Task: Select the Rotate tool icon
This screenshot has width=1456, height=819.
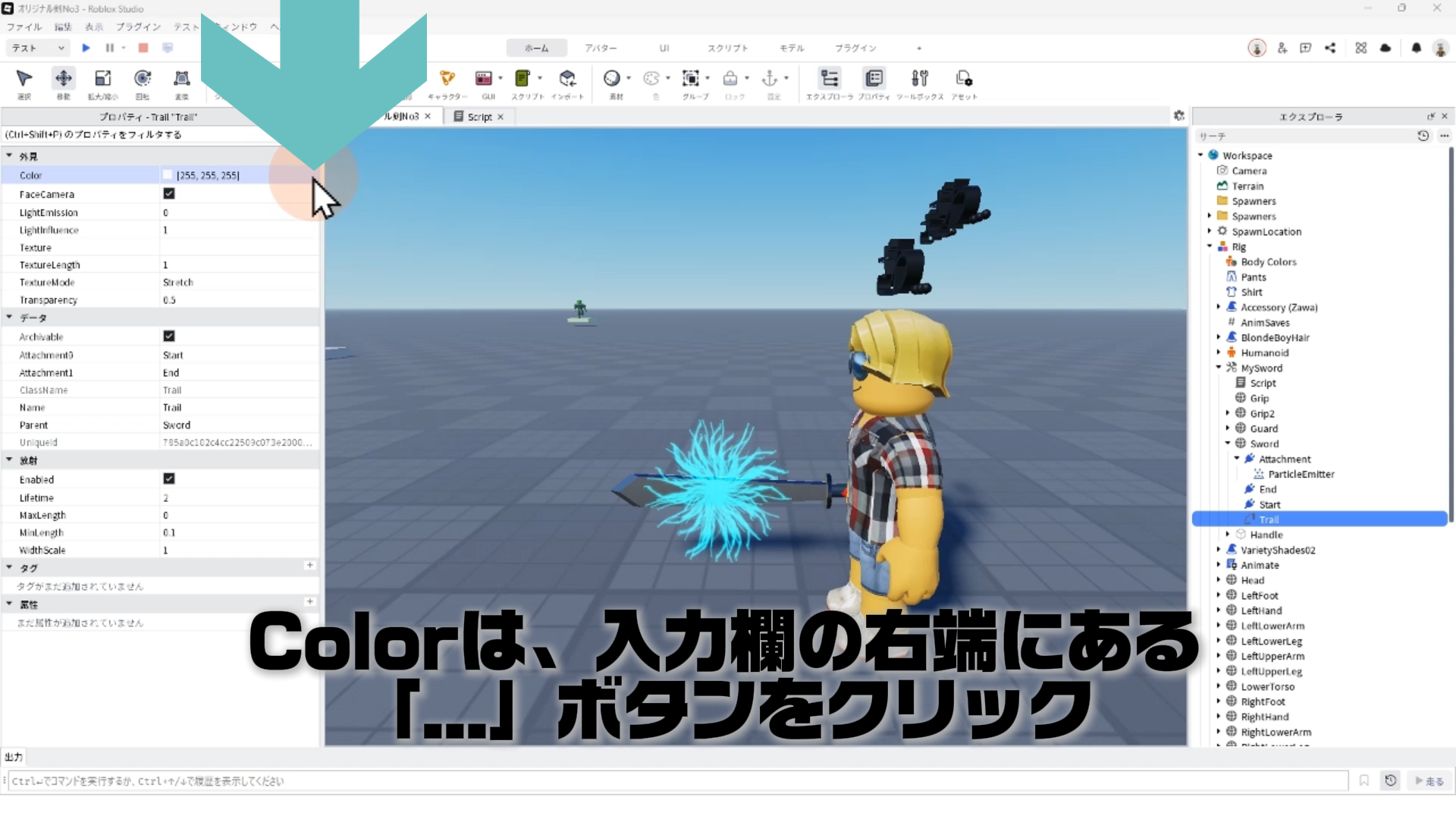Action: click(x=142, y=79)
